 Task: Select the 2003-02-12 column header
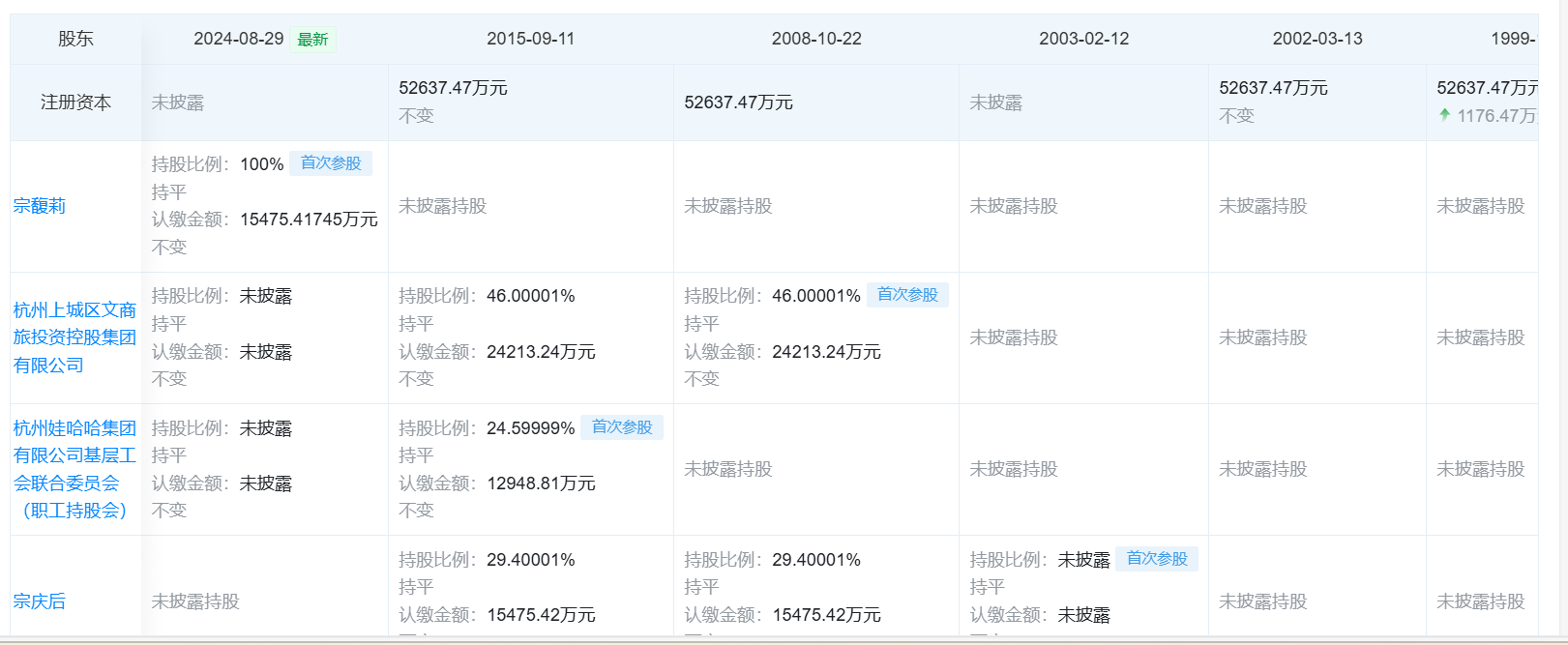pos(1083,39)
